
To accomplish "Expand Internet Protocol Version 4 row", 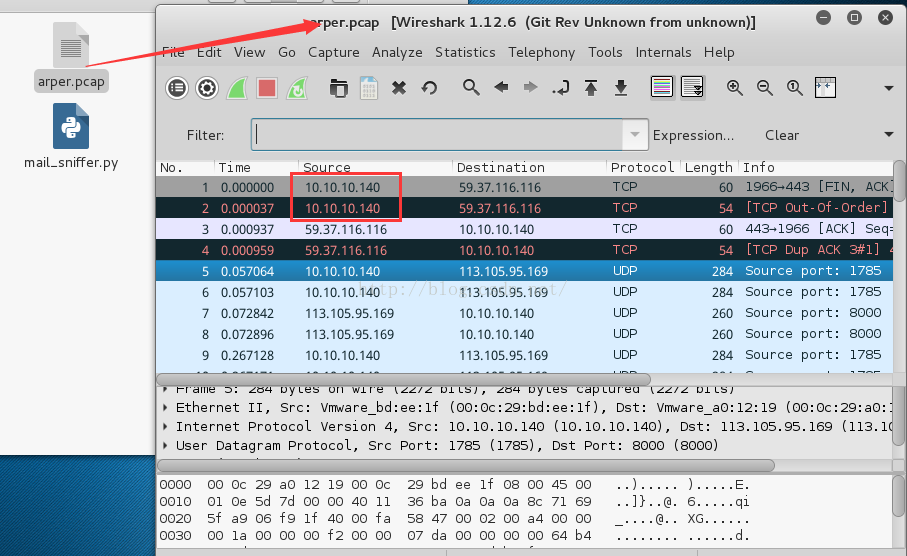I will click(x=165, y=427).
